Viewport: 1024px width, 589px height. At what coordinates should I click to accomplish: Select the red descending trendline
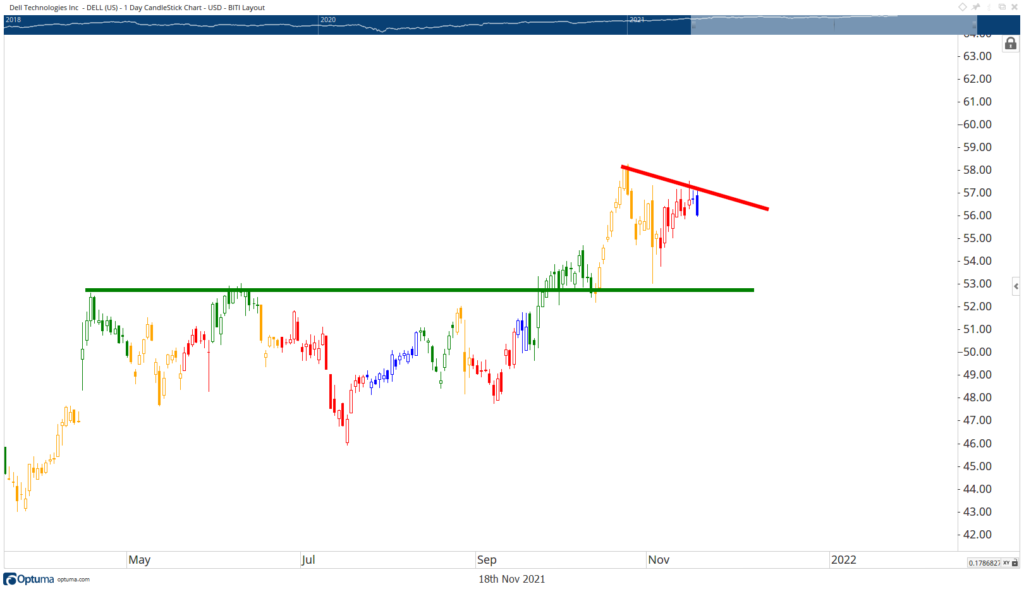tap(695, 187)
